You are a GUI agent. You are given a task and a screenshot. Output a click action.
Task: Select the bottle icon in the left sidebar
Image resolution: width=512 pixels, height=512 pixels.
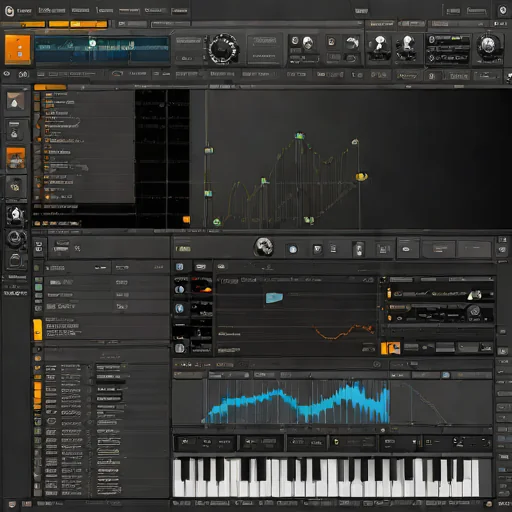[x=14, y=130]
